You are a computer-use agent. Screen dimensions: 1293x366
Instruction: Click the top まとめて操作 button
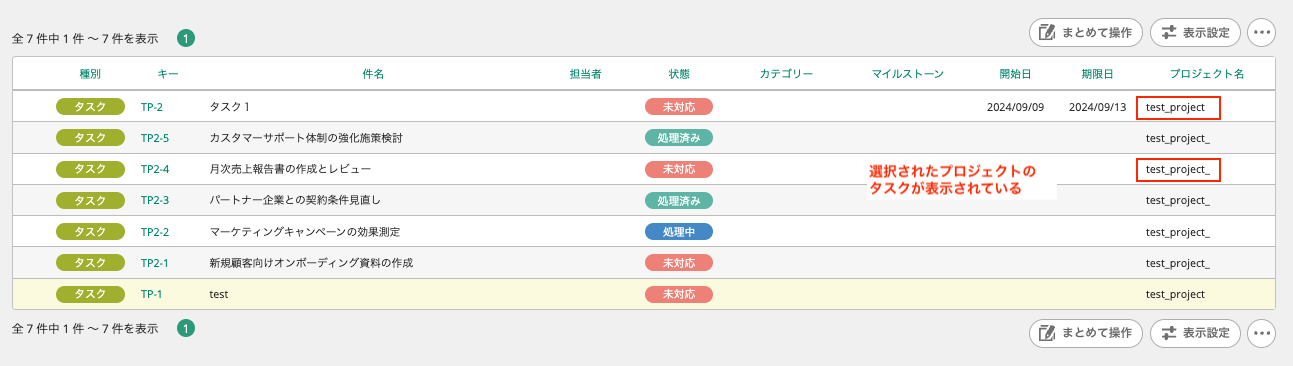[1086, 32]
